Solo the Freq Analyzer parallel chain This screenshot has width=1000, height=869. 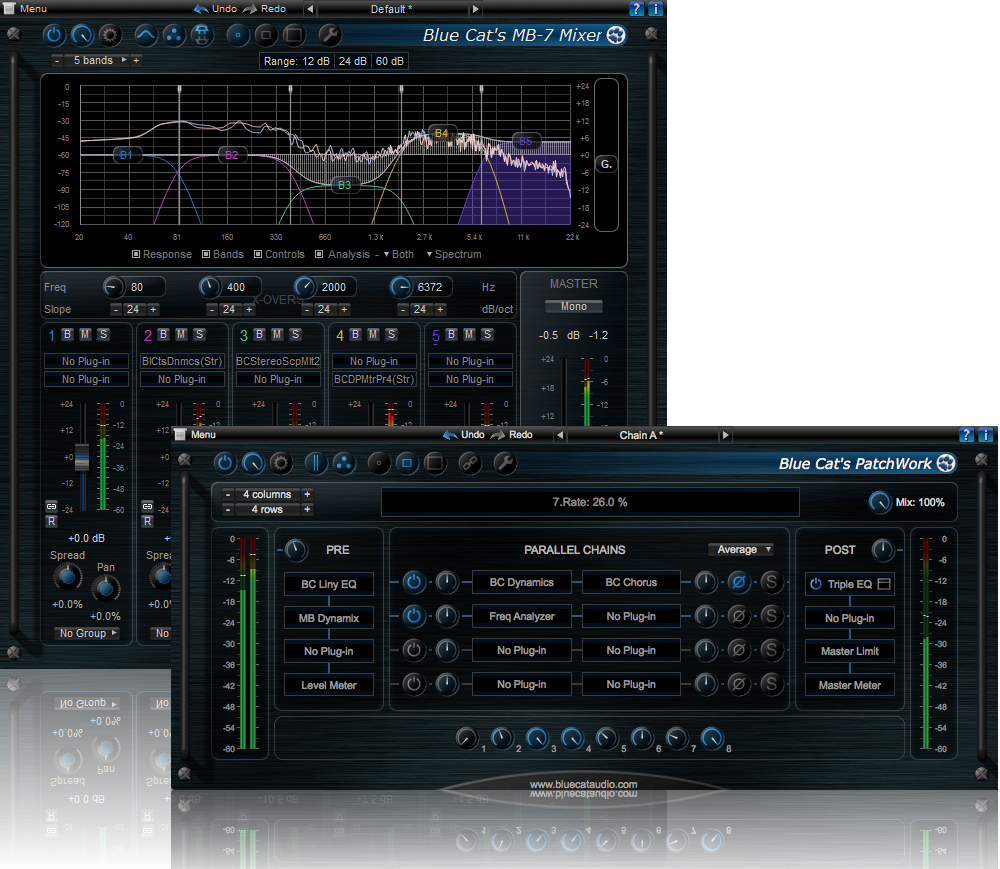[x=771, y=616]
